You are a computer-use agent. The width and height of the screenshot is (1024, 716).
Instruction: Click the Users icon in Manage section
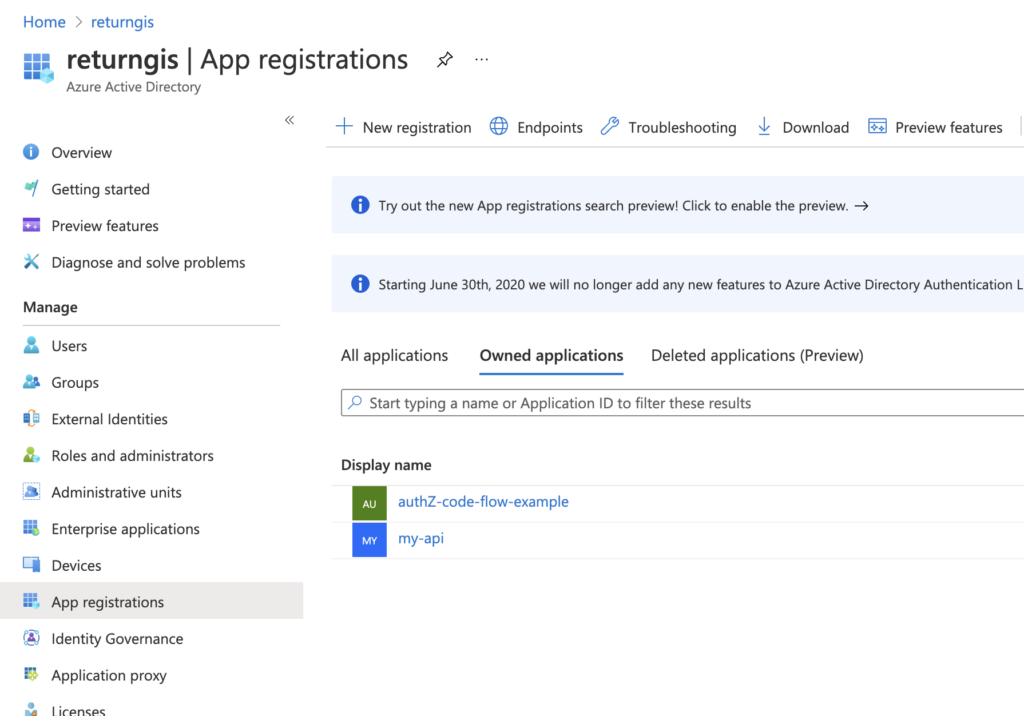click(31, 346)
